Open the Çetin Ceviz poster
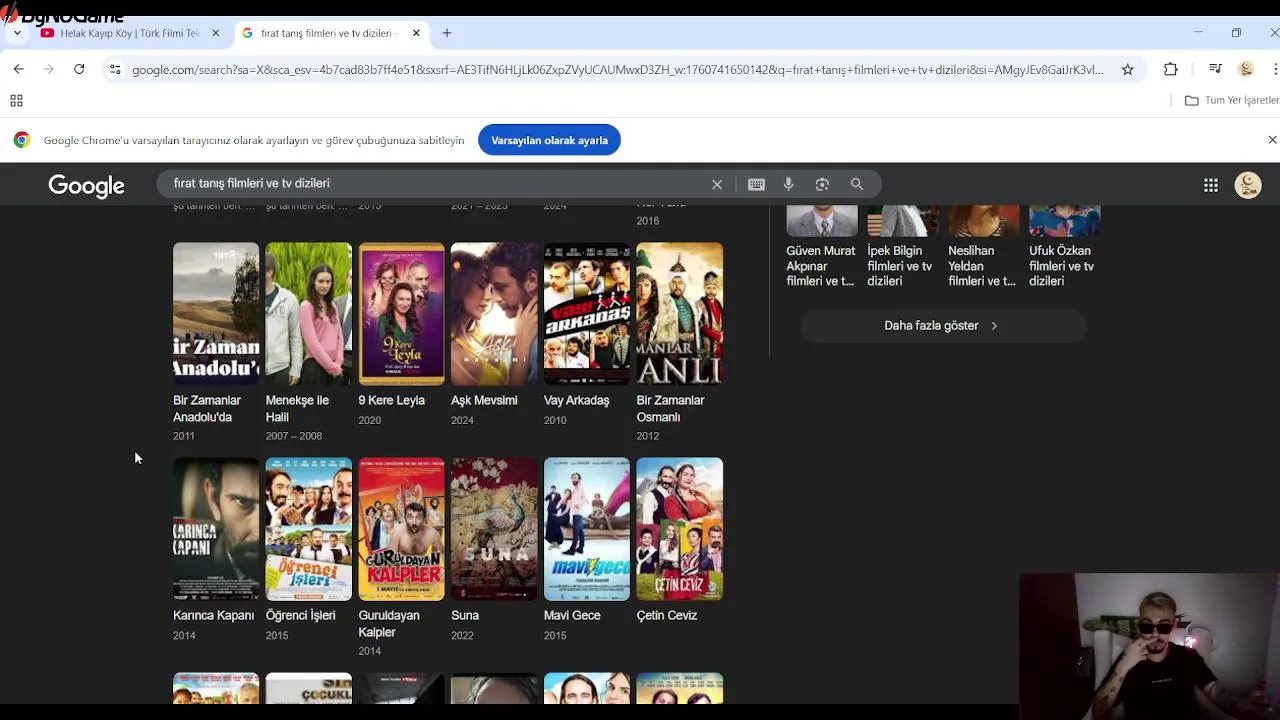 point(680,529)
